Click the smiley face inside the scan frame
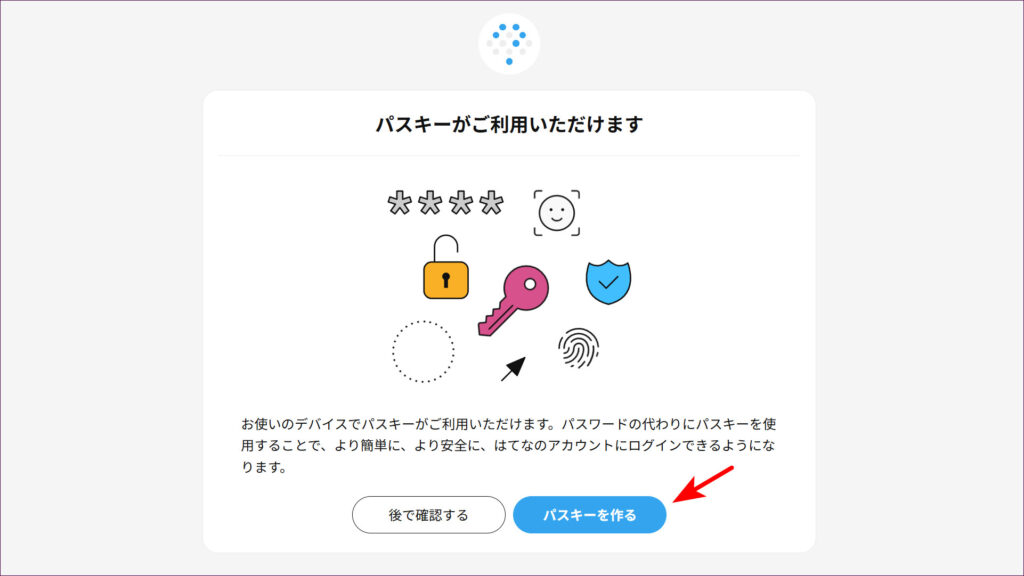The width and height of the screenshot is (1024, 576). tap(556, 213)
